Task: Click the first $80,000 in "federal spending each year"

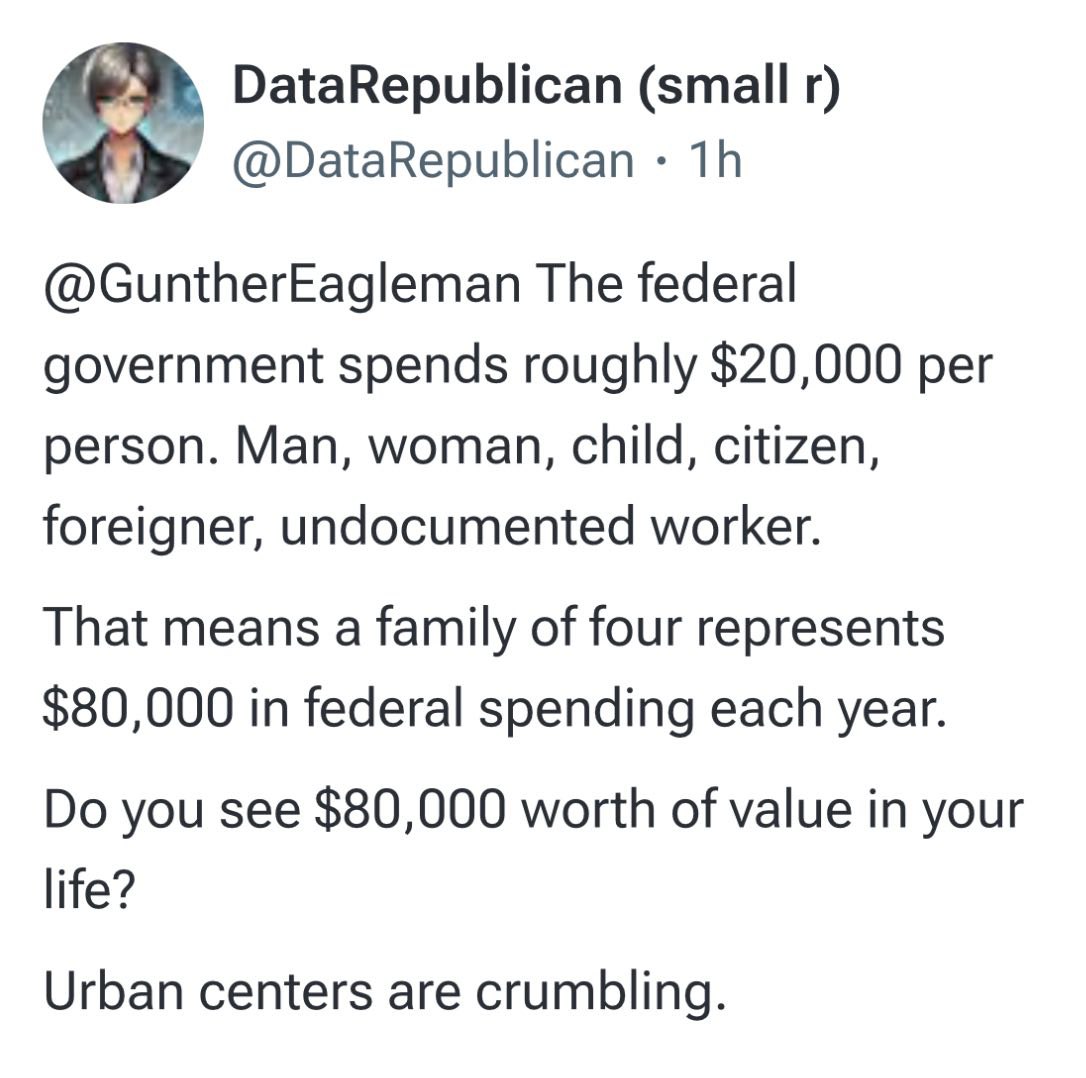Action: [x=137, y=708]
